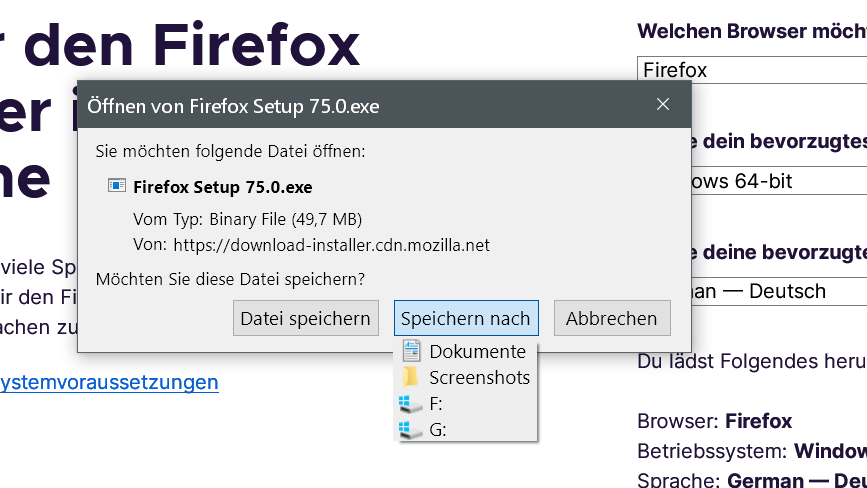
Task: Pick the G: menu entry label
Action: click(437, 429)
